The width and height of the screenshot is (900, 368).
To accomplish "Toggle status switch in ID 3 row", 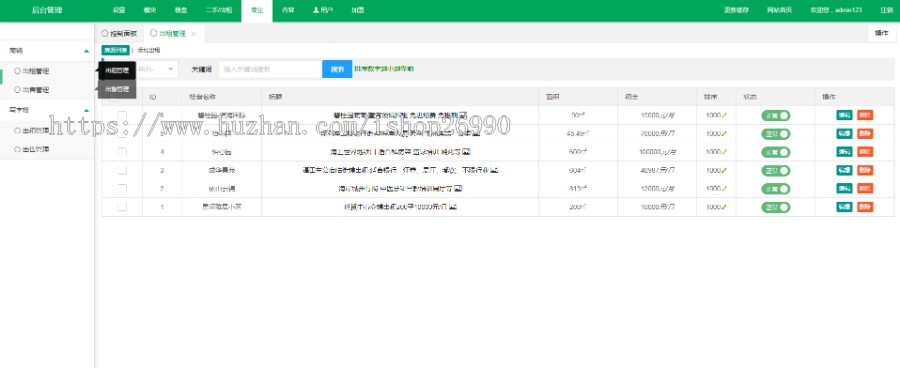I will (775, 171).
